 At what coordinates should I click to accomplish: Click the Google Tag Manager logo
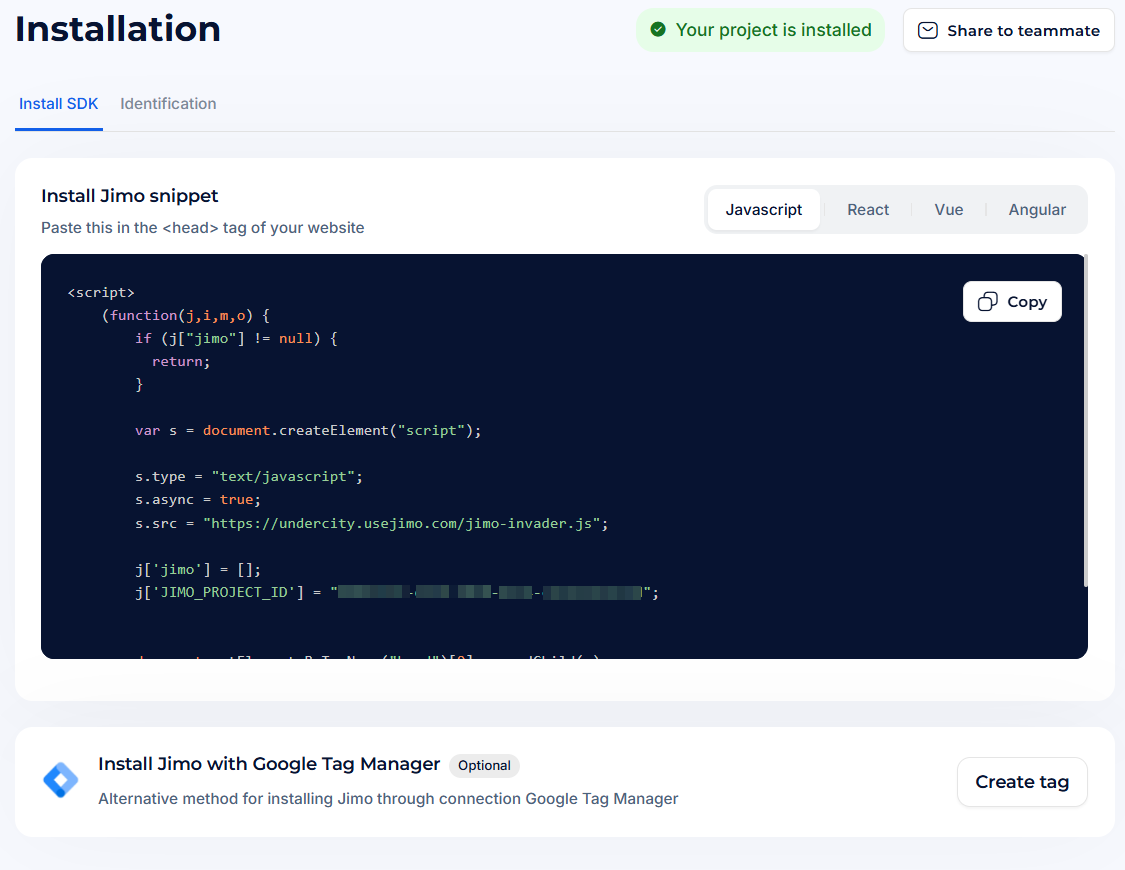click(x=60, y=780)
